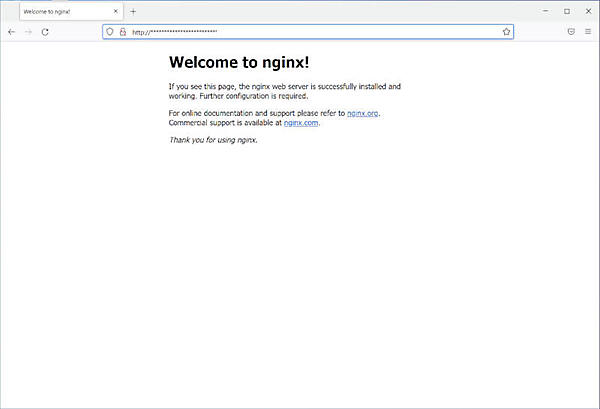Select the Welcome to nginx tab
The height and width of the screenshot is (409, 600).
point(71,11)
